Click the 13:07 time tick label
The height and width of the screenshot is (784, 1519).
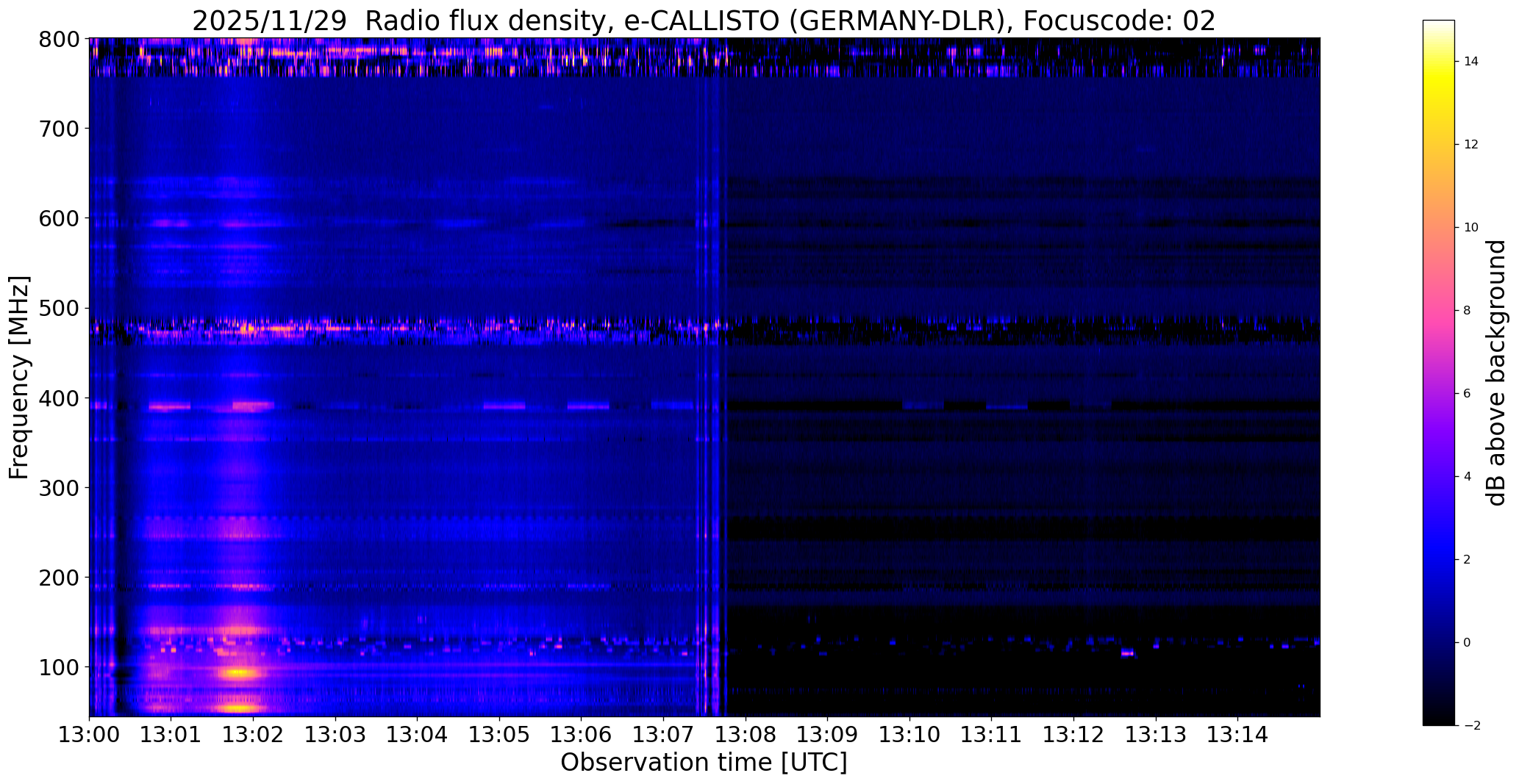click(x=664, y=734)
